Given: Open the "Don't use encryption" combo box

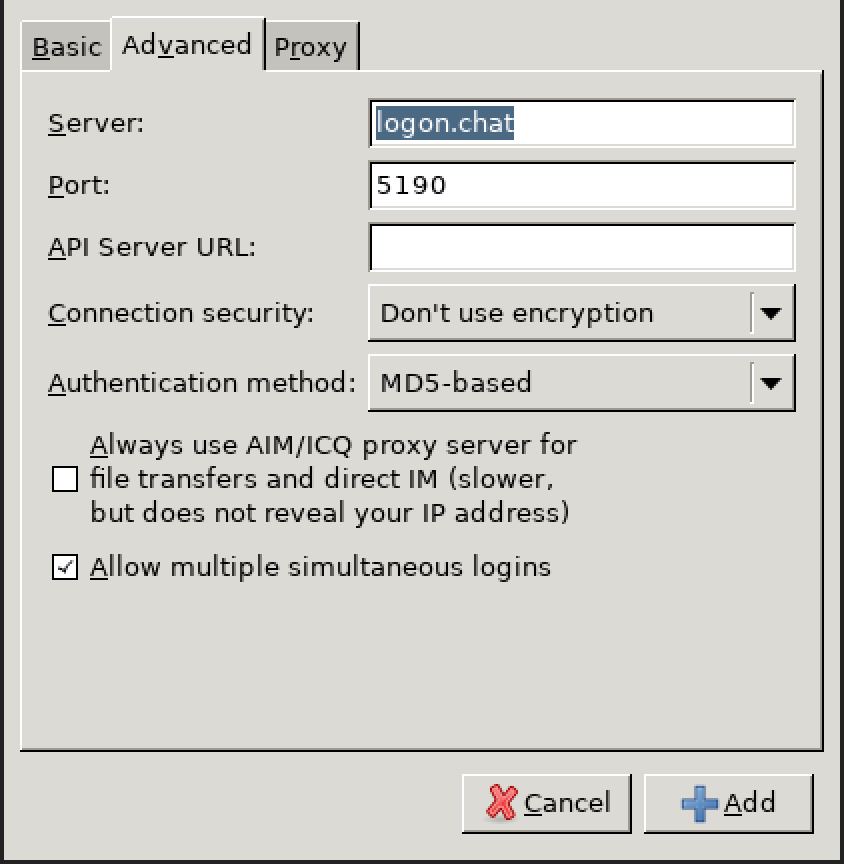Looking at the screenshot, I should pos(582,313).
